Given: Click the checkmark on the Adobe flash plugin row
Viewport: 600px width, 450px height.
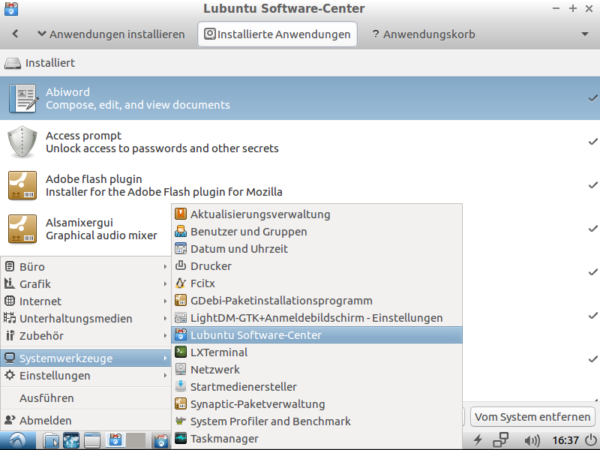Looking at the screenshot, I should pos(593,186).
